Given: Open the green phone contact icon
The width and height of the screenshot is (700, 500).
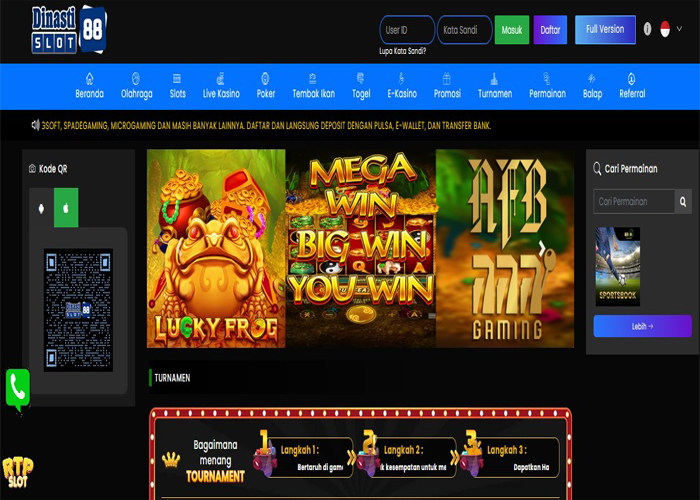Looking at the screenshot, I should click(18, 390).
